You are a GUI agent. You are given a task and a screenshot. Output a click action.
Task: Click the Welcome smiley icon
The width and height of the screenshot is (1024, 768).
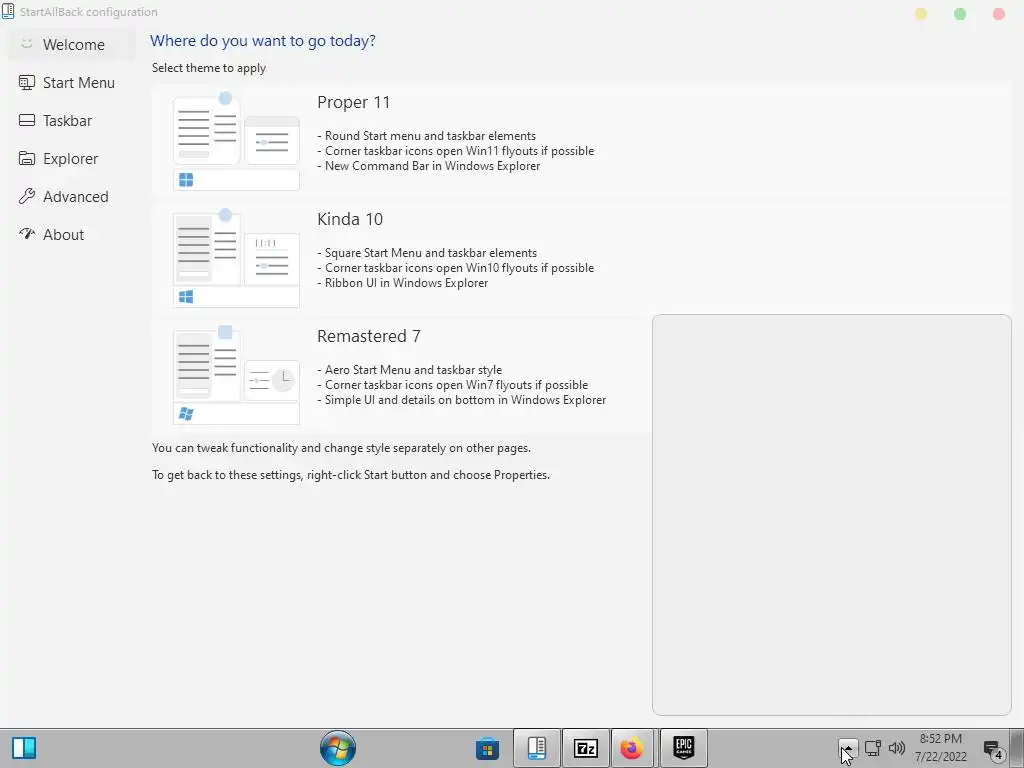[27, 44]
